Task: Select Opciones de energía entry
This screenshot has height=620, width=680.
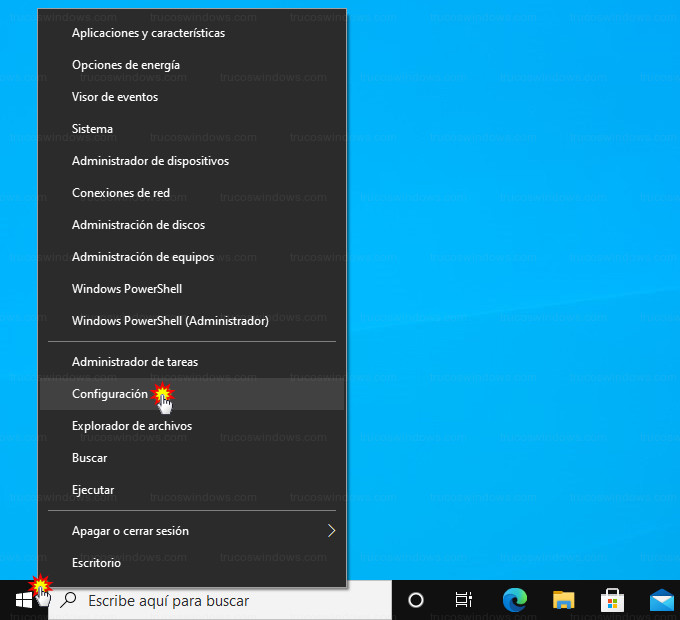Action: (x=192, y=65)
